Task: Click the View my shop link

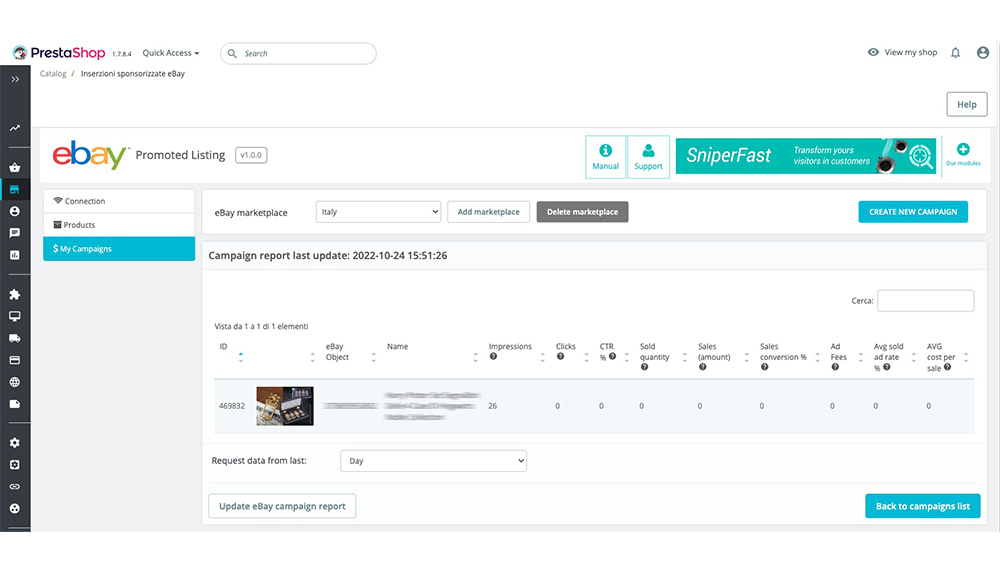Action: coord(903,52)
